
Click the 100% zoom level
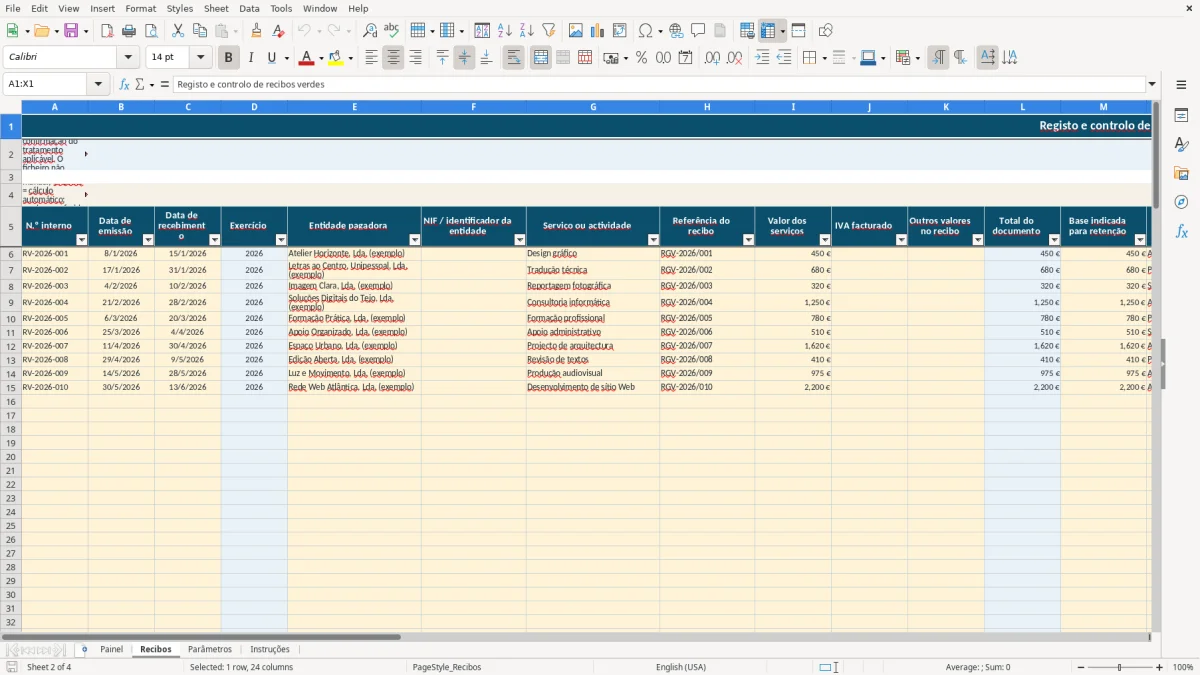tap(1182, 667)
